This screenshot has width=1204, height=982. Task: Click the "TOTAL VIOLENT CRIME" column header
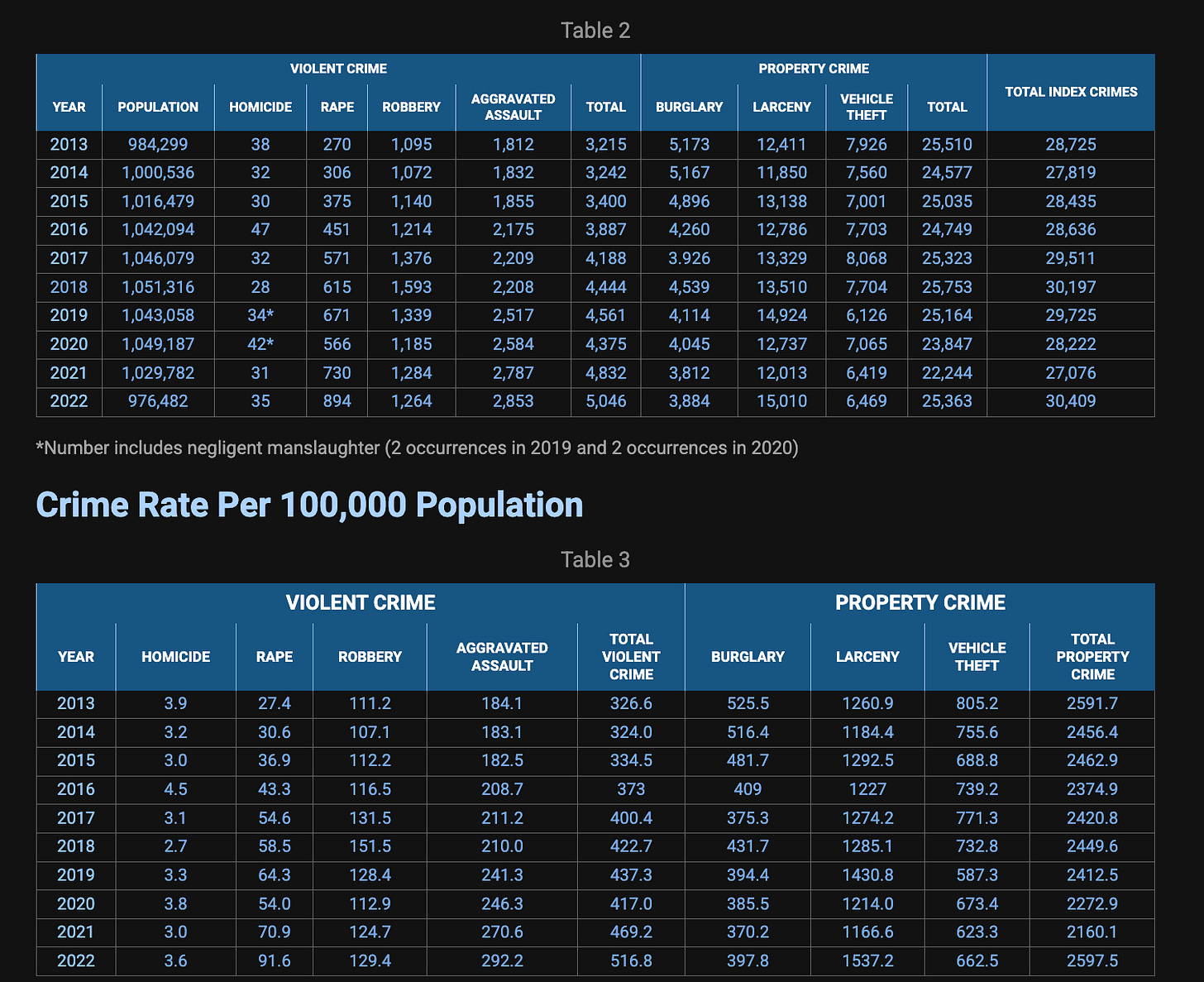[x=631, y=657]
